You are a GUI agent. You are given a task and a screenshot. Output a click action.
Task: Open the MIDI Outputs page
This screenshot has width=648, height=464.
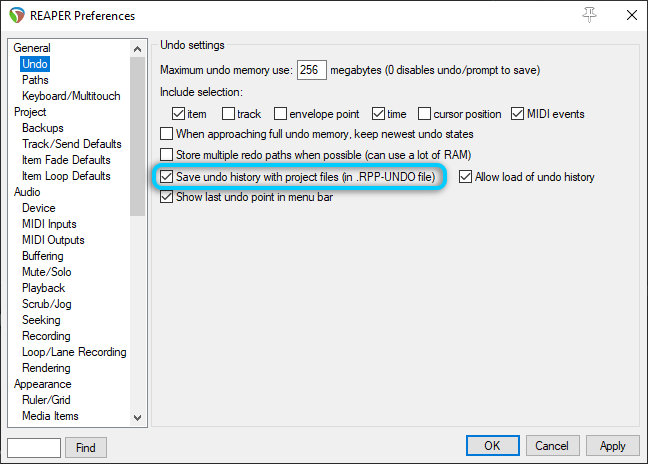(x=53, y=240)
